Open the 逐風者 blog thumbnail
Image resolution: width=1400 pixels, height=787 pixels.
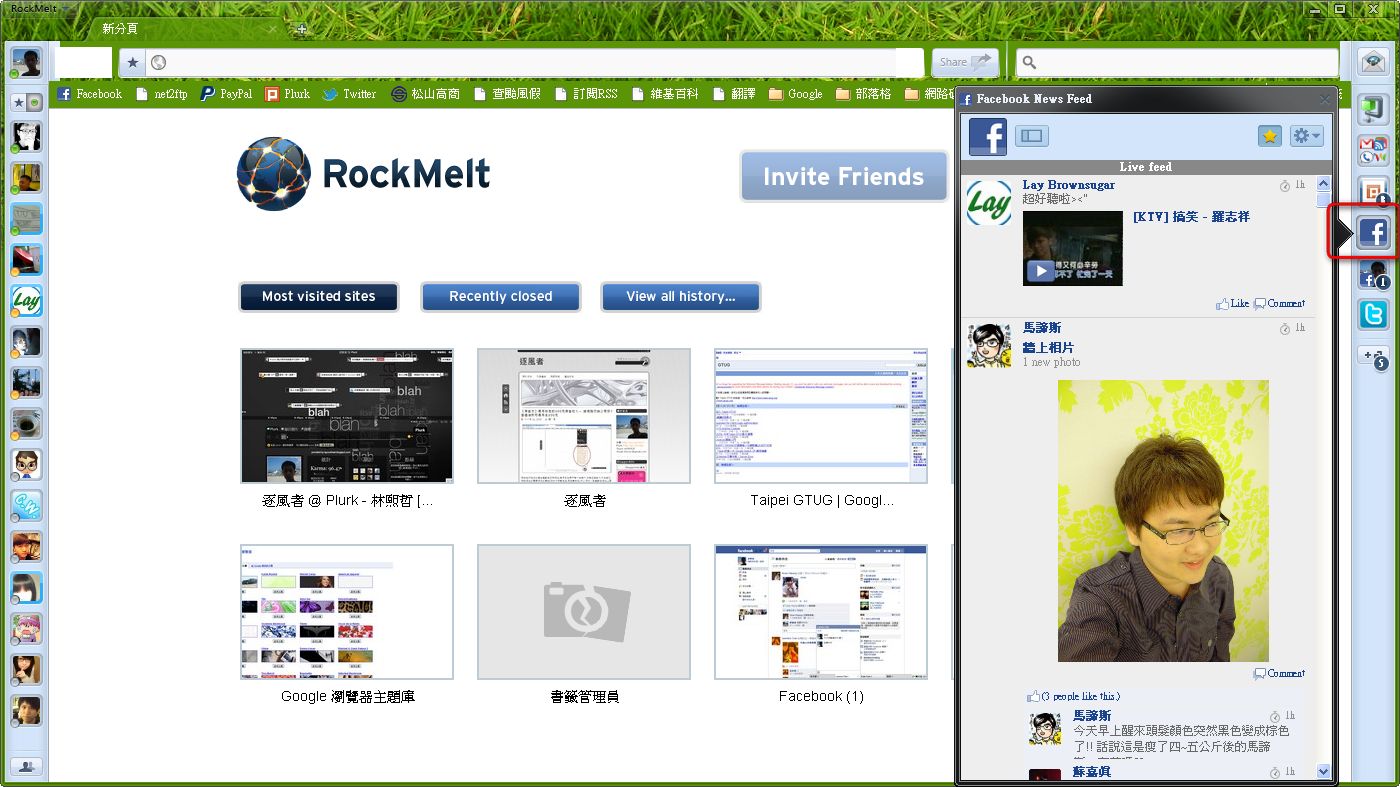[584, 416]
